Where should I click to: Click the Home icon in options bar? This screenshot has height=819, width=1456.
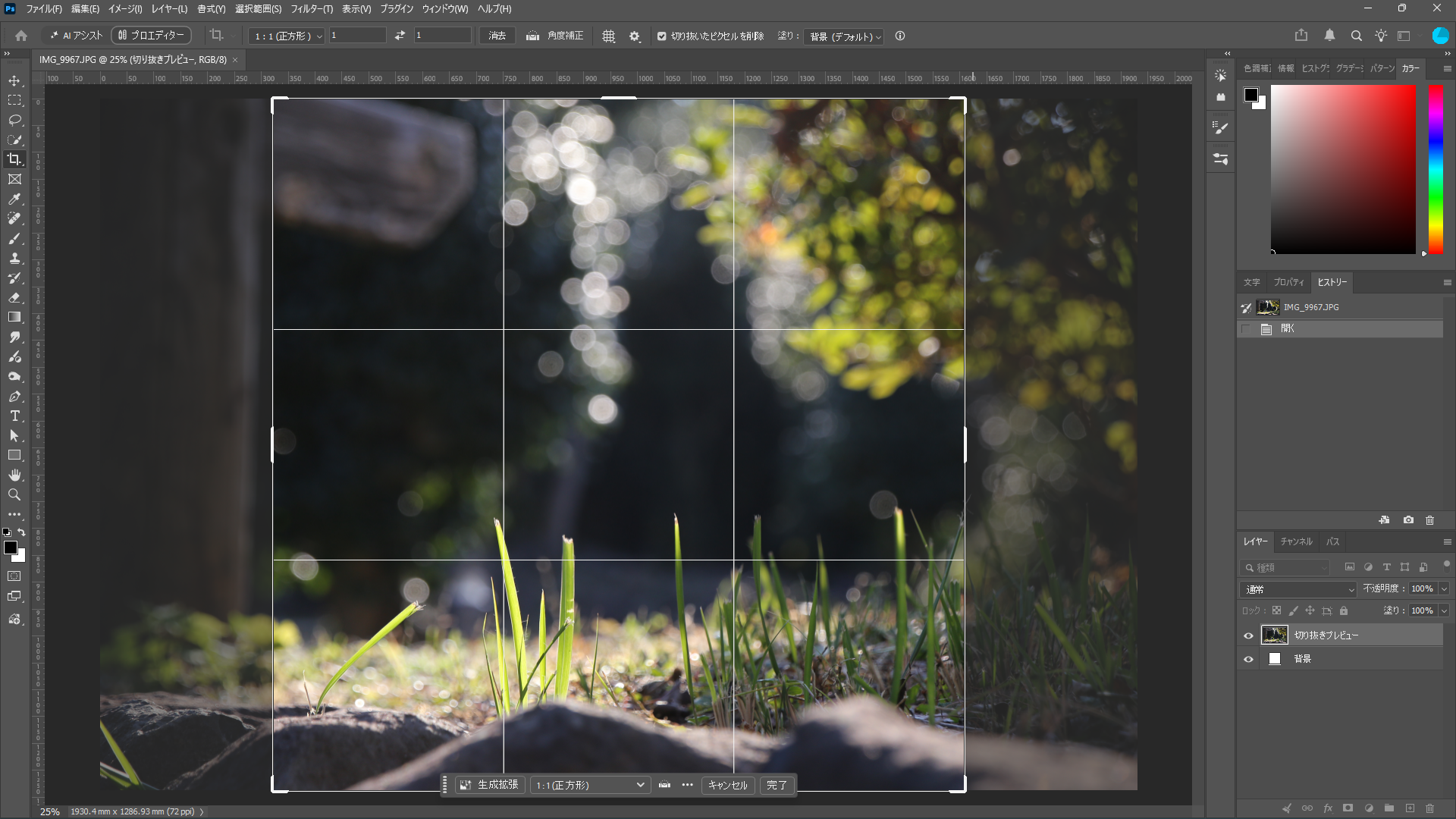point(21,36)
